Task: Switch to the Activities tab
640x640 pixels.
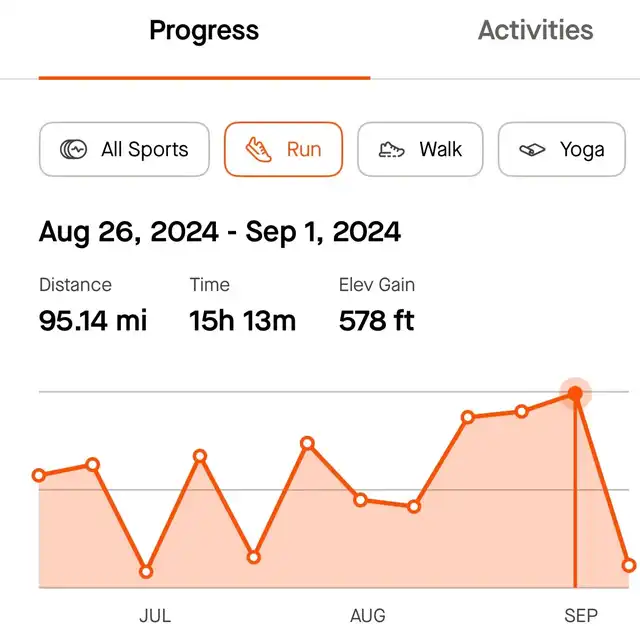Action: coord(536,30)
